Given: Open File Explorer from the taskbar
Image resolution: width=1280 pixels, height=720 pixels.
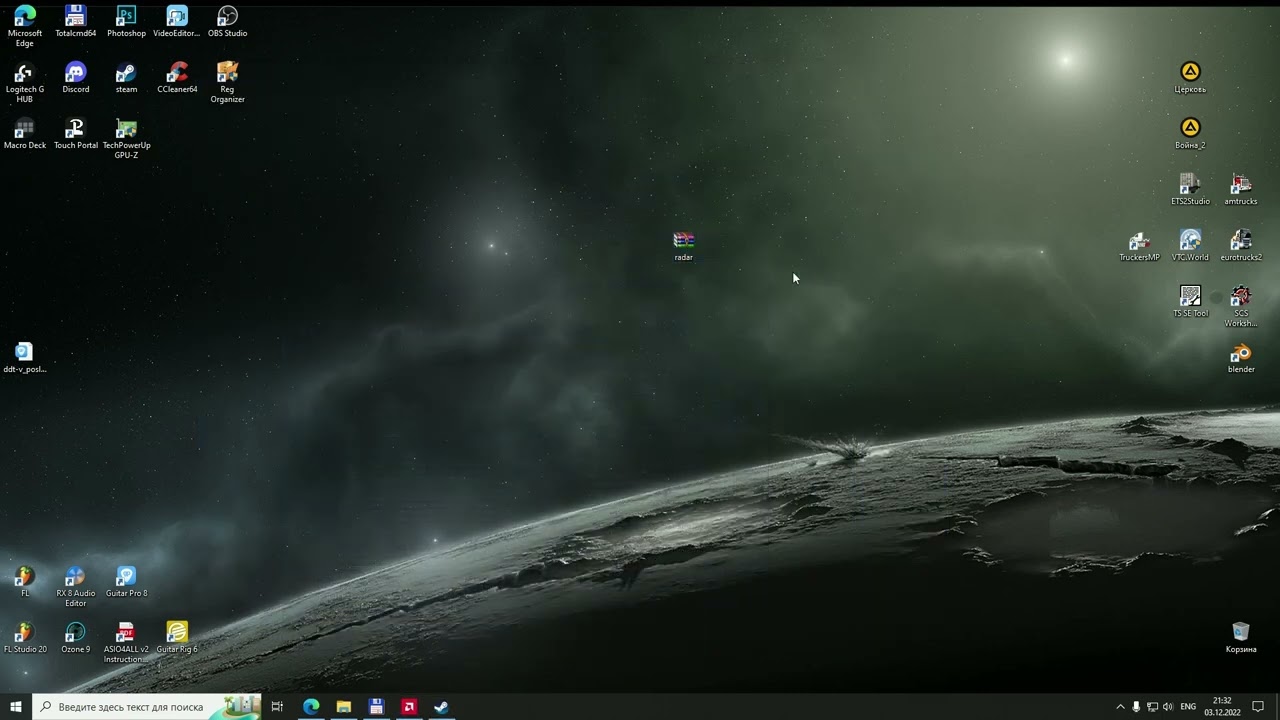Looking at the screenshot, I should click(344, 707).
